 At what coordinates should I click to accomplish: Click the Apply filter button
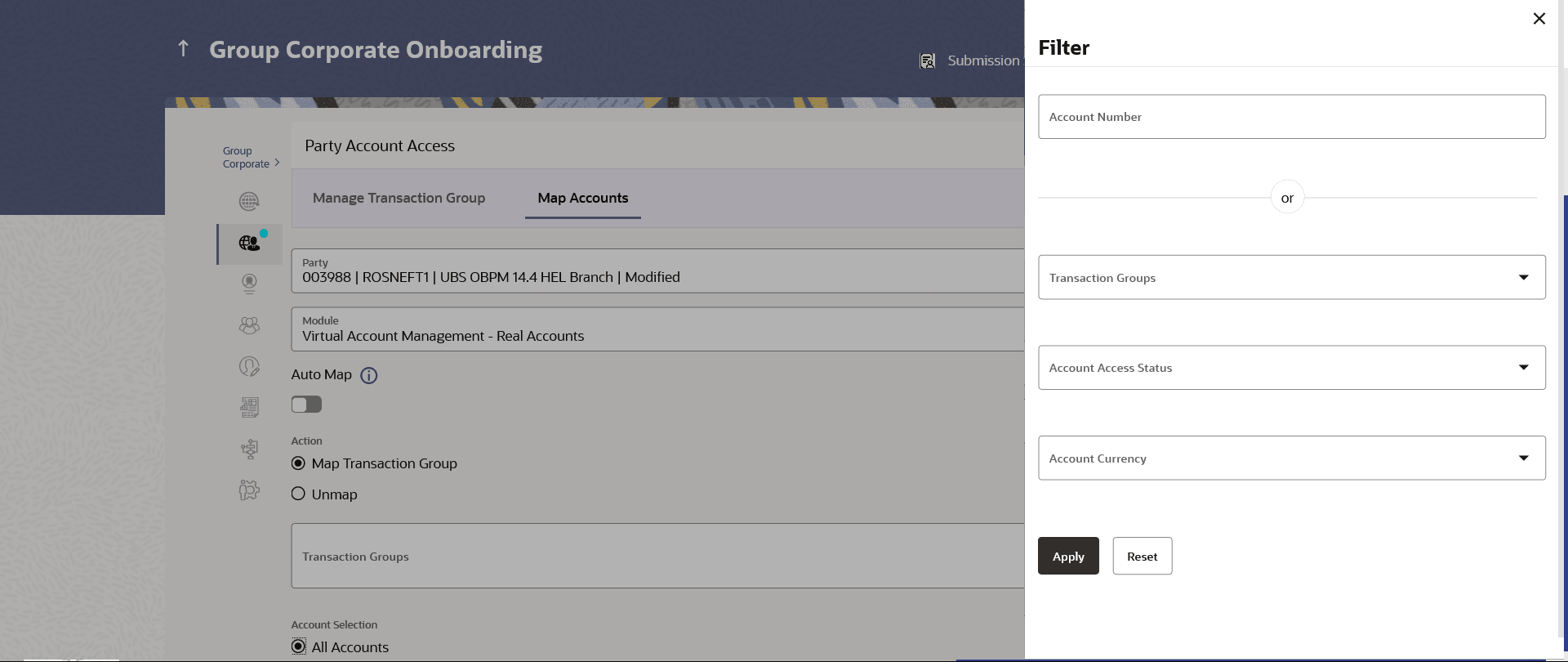click(x=1068, y=556)
